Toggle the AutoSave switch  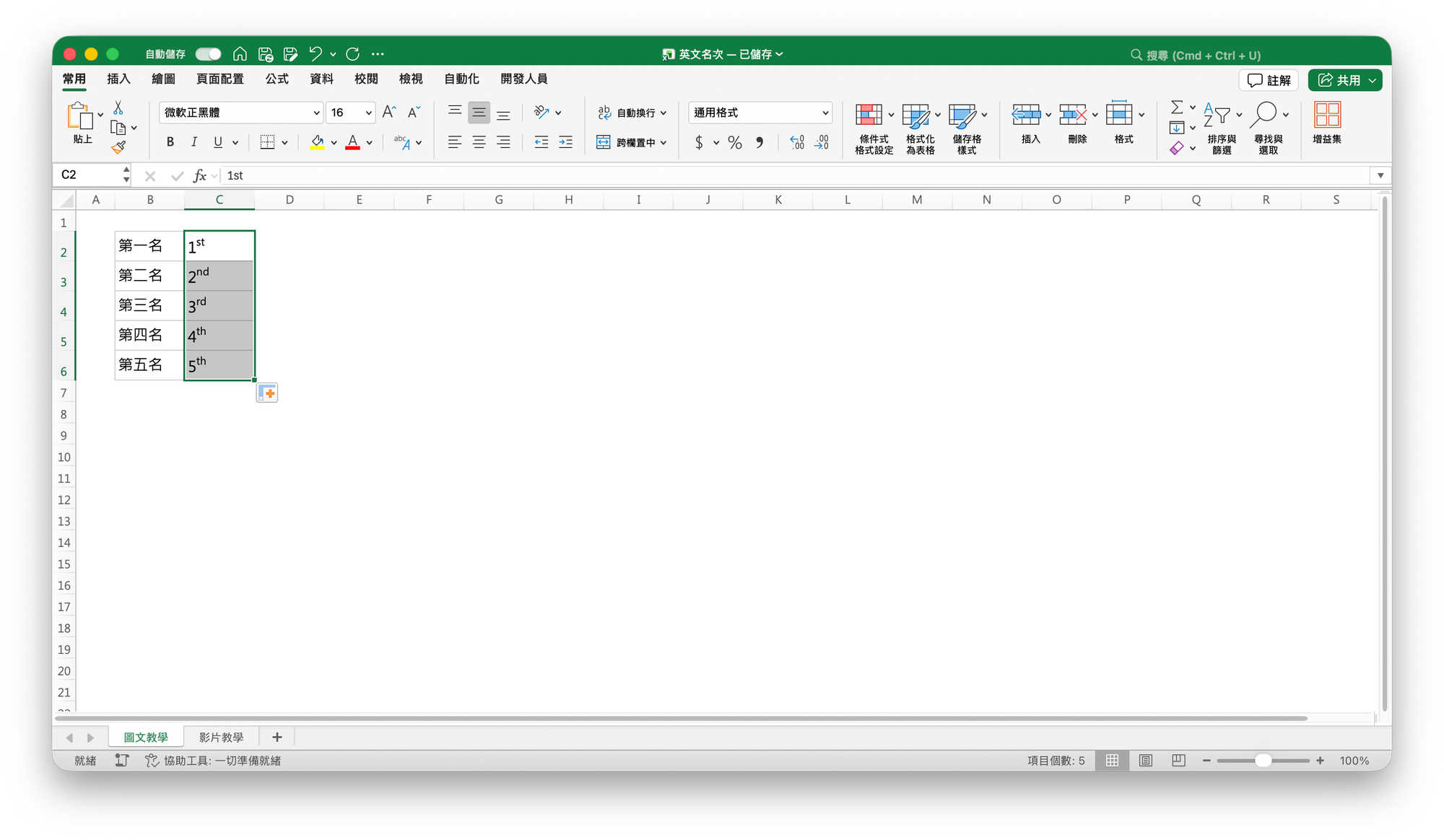pyautogui.click(x=208, y=54)
